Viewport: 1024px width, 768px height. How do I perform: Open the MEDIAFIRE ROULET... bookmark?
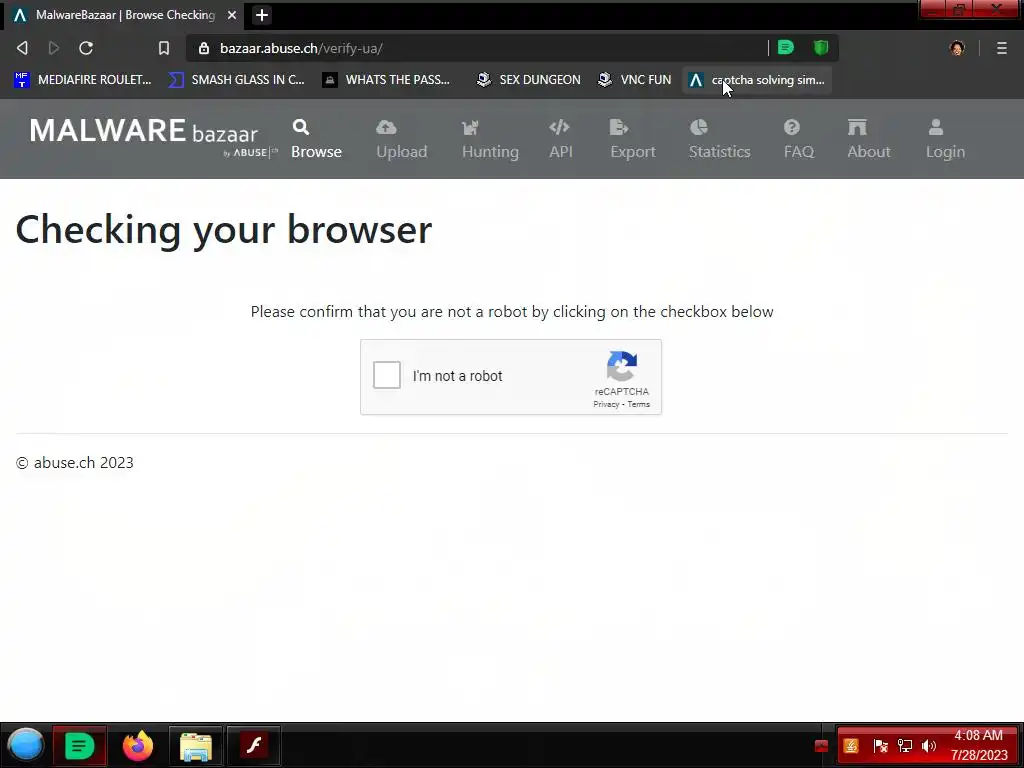coord(82,80)
